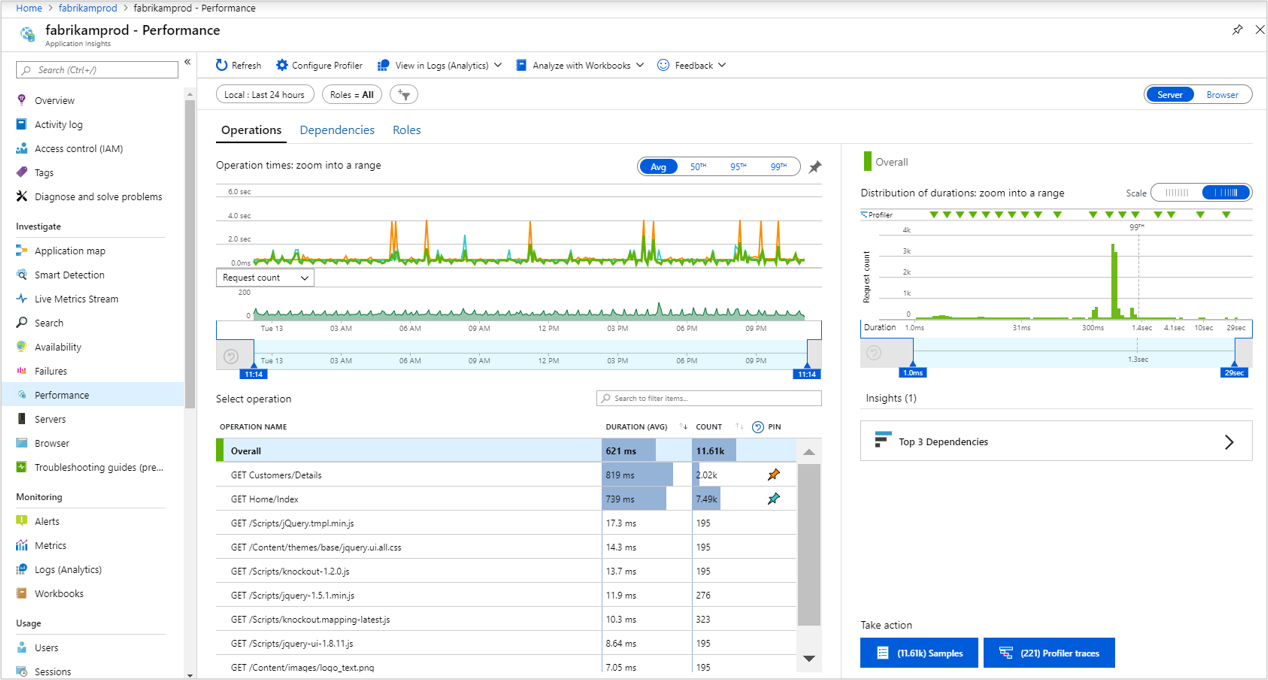The width and height of the screenshot is (1268, 680).
Task: Open the Roles tab
Action: [x=406, y=130]
